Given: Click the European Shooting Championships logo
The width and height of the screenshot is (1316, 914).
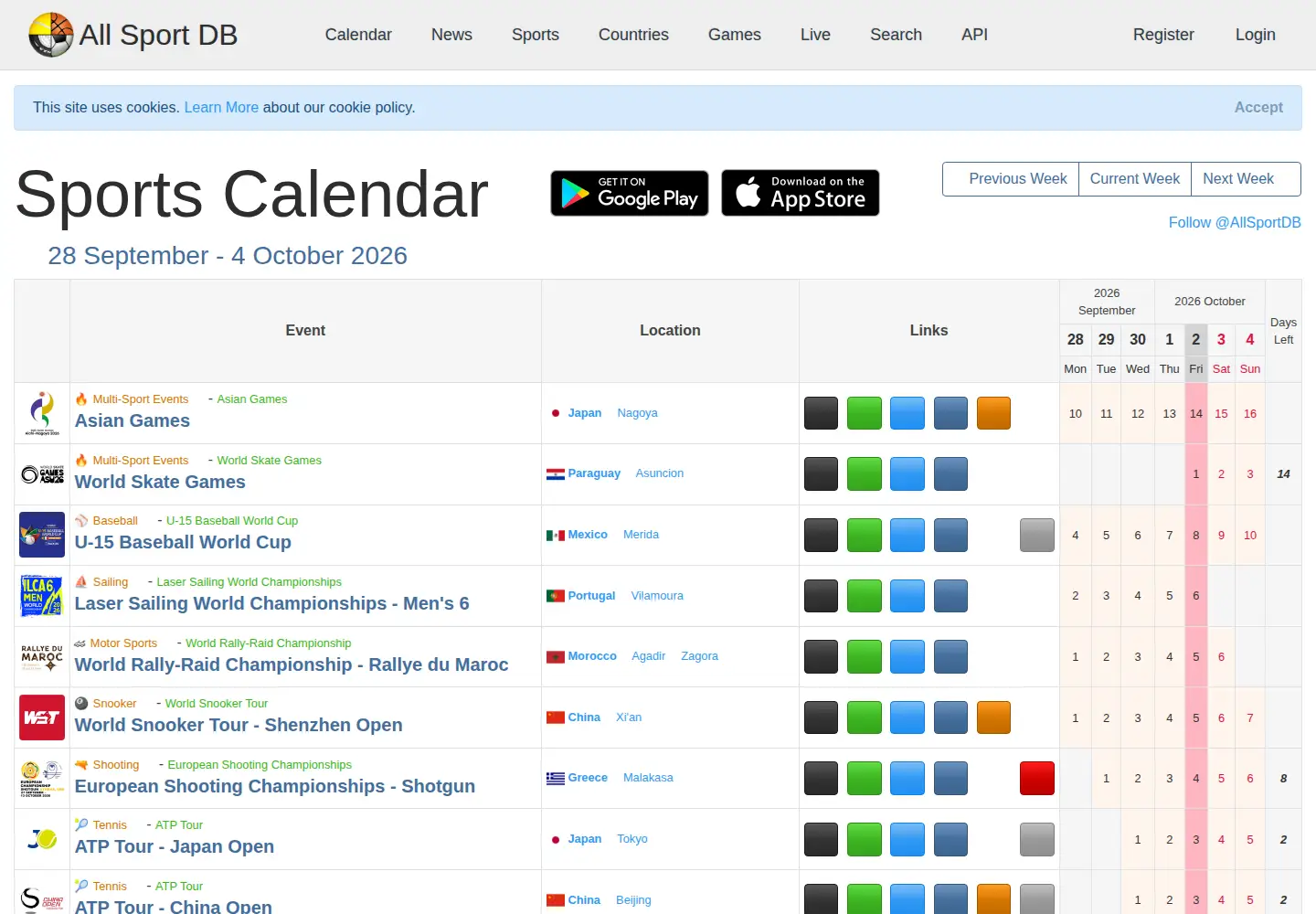Looking at the screenshot, I should pyautogui.click(x=42, y=778).
